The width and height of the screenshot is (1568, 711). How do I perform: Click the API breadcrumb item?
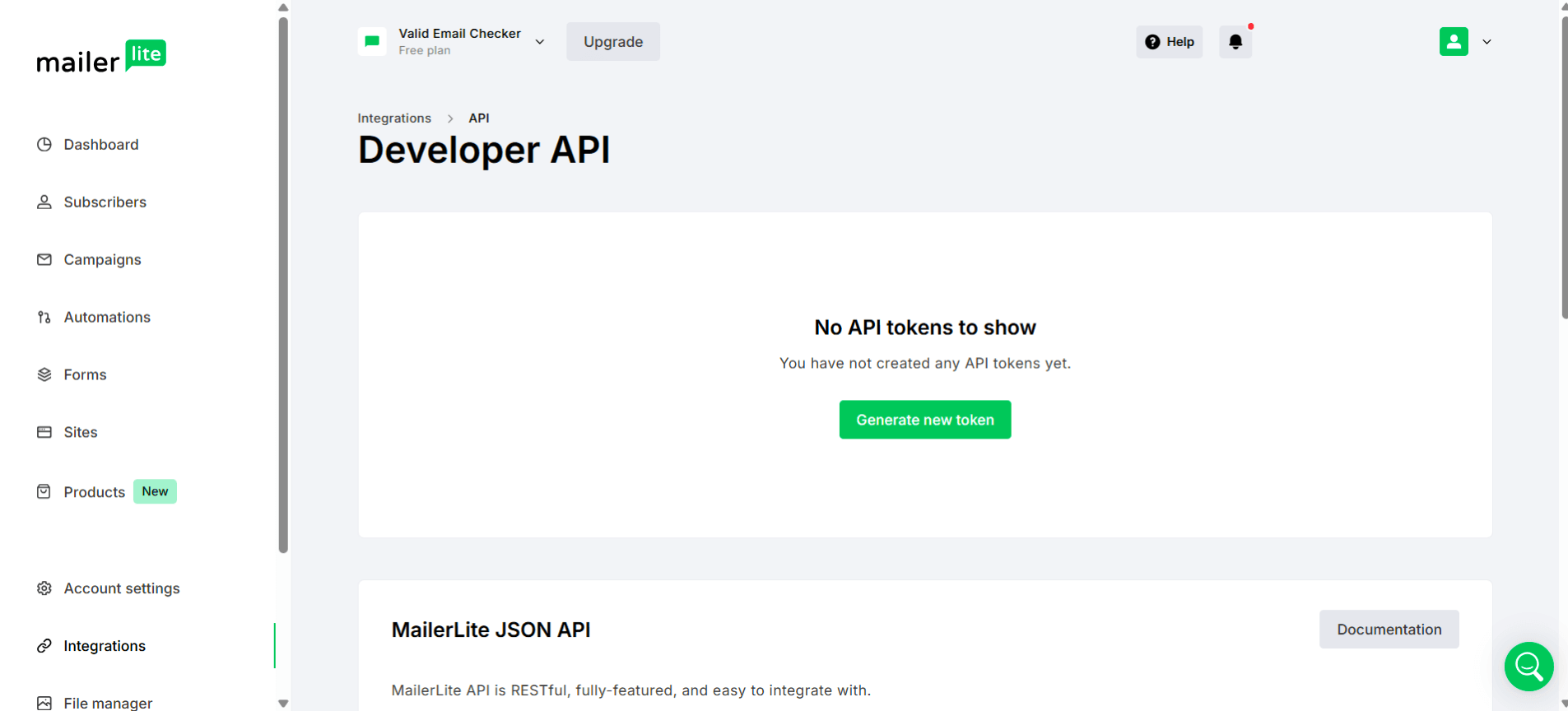pyautogui.click(x=479, y=118)
